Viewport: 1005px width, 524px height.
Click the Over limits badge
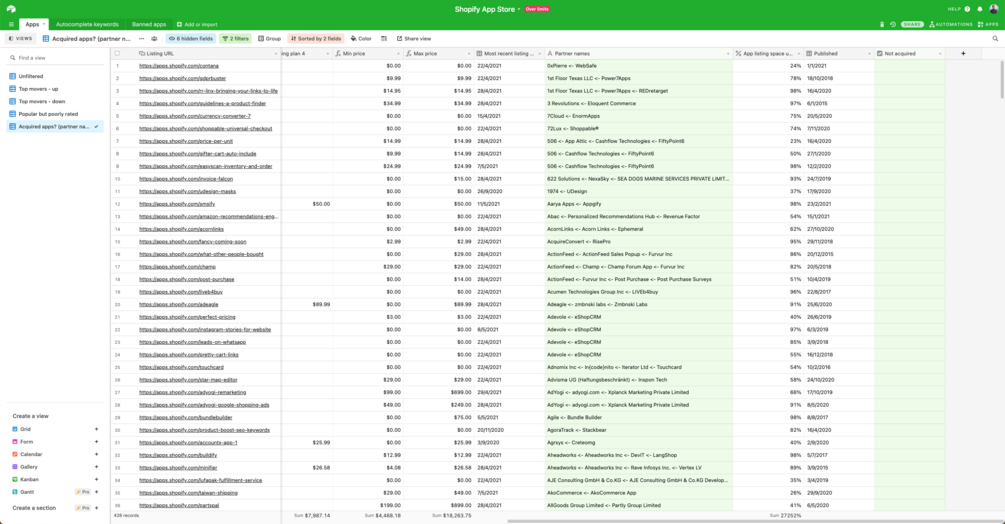click(537, 9)
